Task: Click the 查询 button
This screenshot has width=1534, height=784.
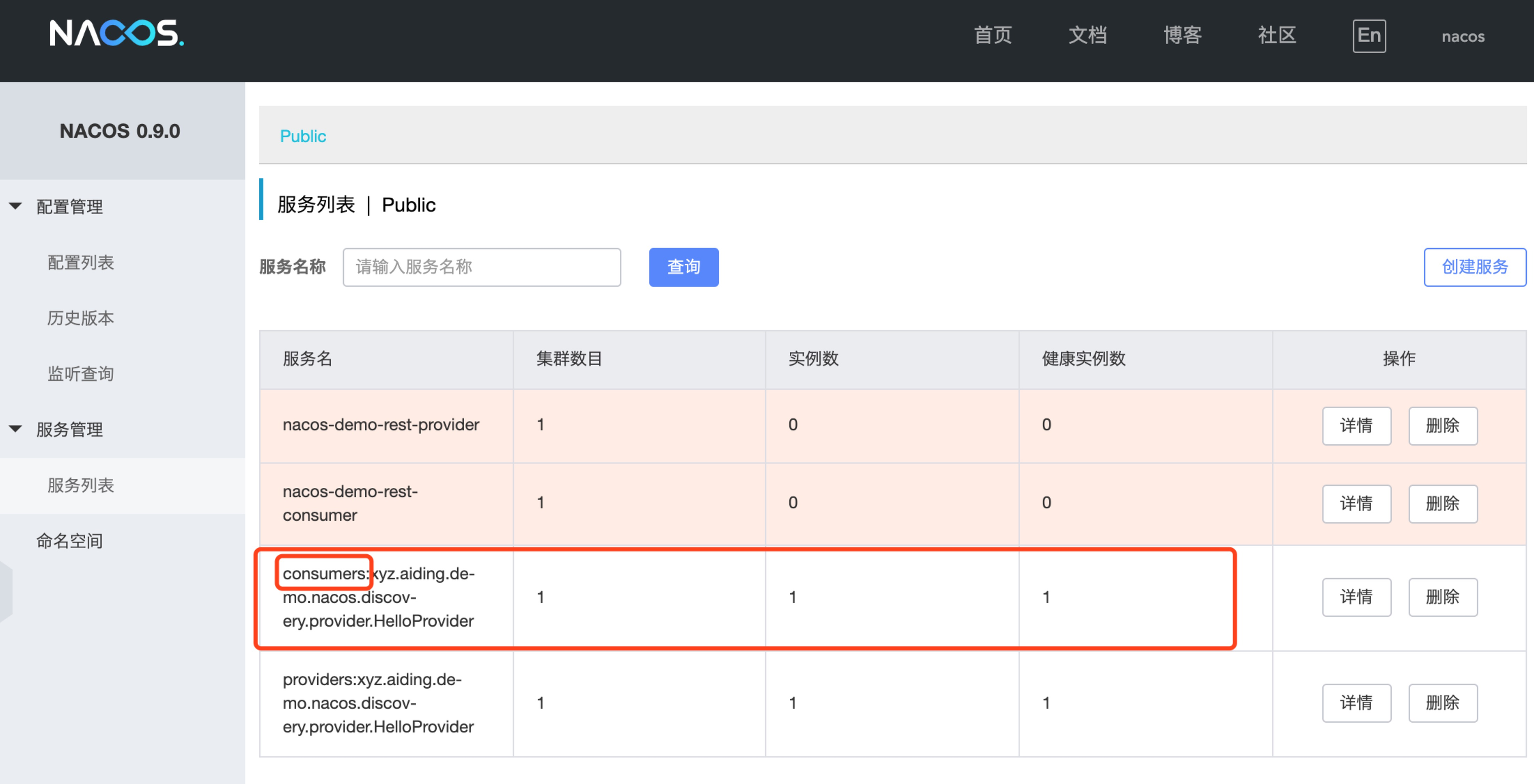Action: click(x=684, y=267)
